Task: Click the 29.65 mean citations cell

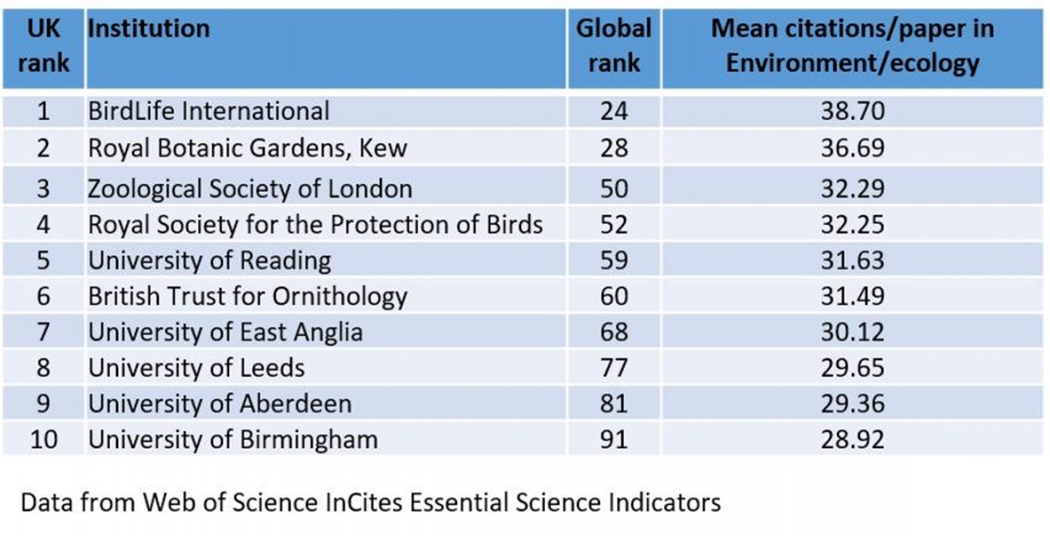Action: click(851, 368)
